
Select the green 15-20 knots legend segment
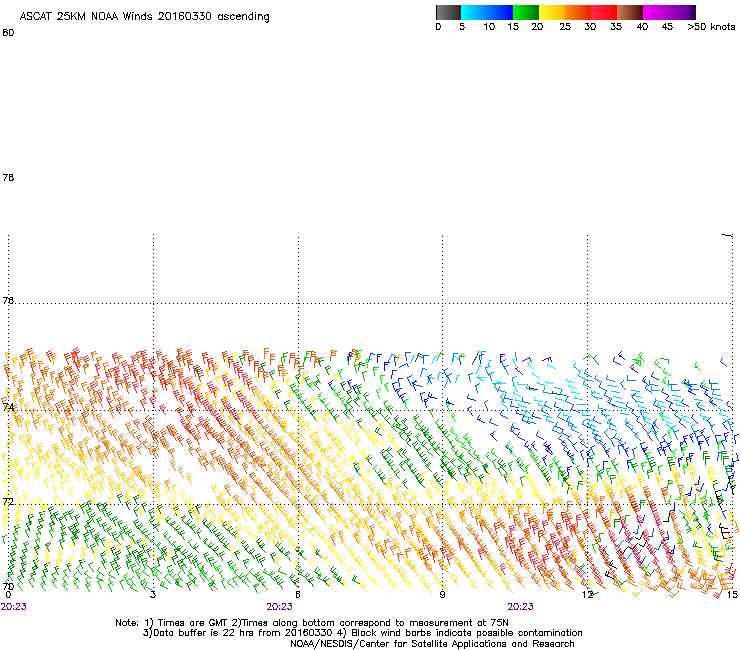click(x=526, y=12)
